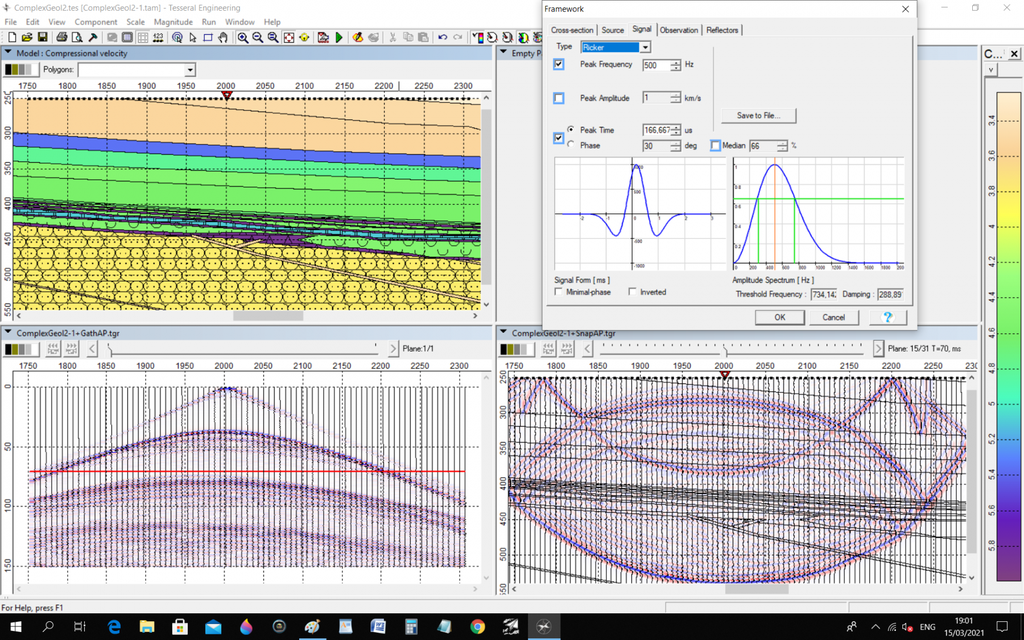Expand the Polygons dropdown in model panel
This screenshot has height=640, width=1024.
click(x=189, y=70)
